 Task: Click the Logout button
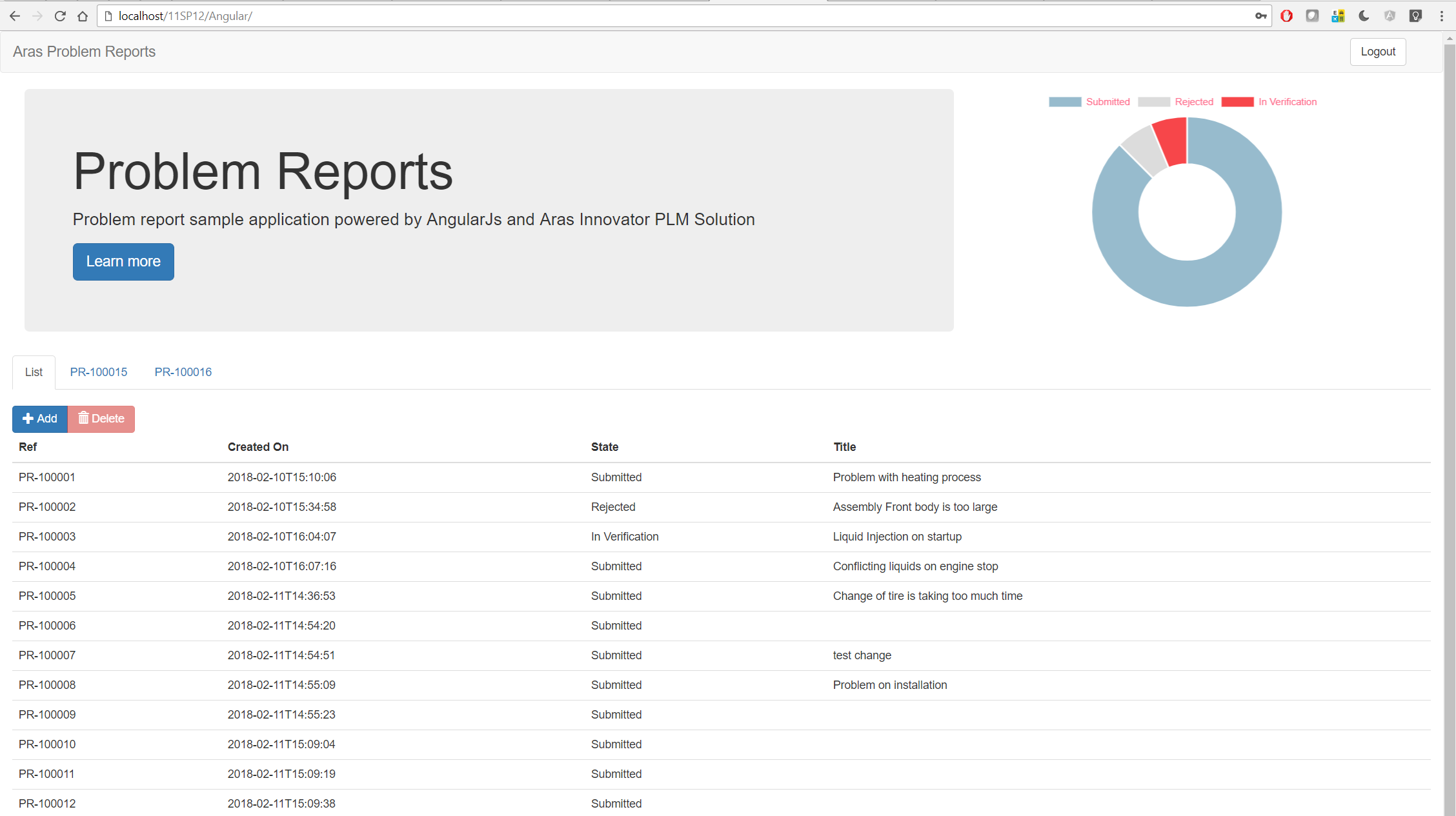pyautogui.click(x=1378, y=52)
